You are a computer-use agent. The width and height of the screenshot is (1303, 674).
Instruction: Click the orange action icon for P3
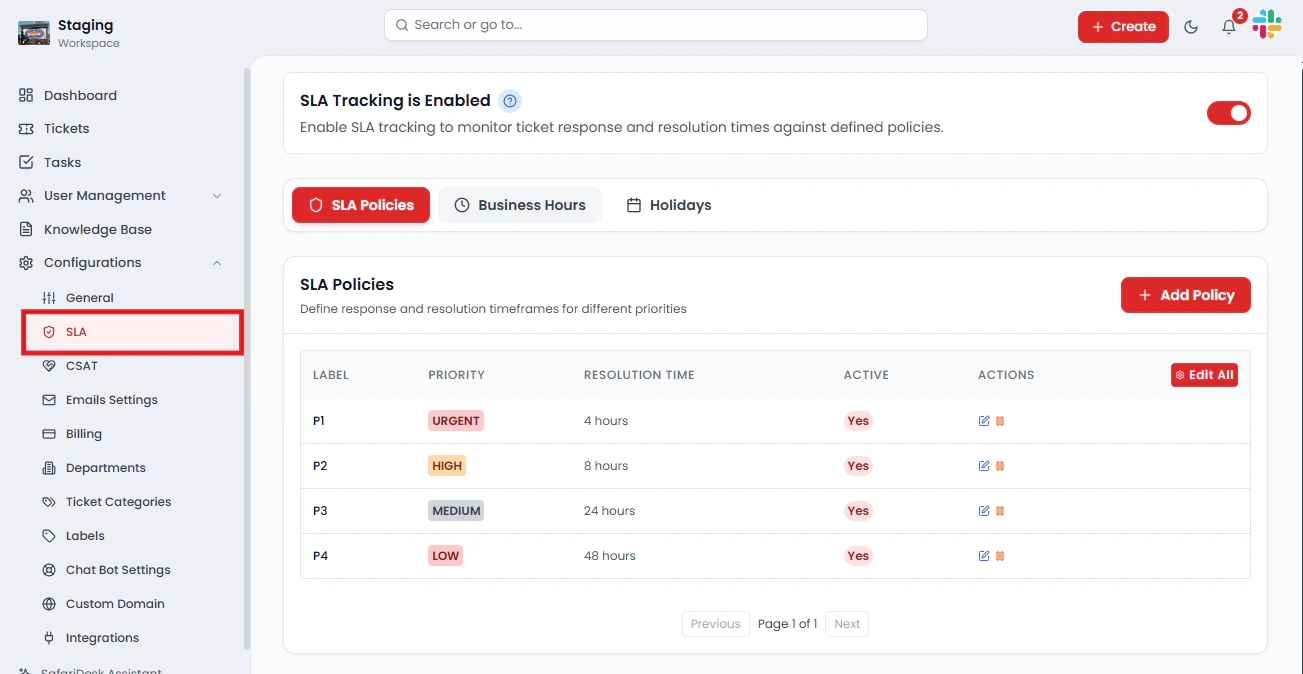coord(1000,511)
